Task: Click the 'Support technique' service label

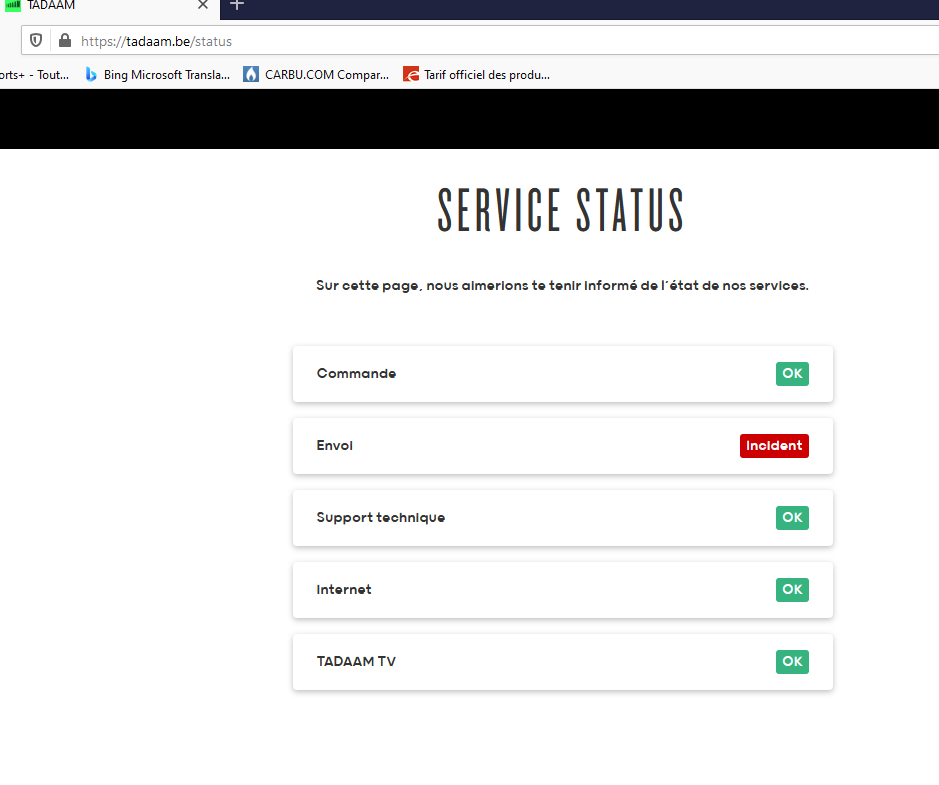Action: coord(381,518)
